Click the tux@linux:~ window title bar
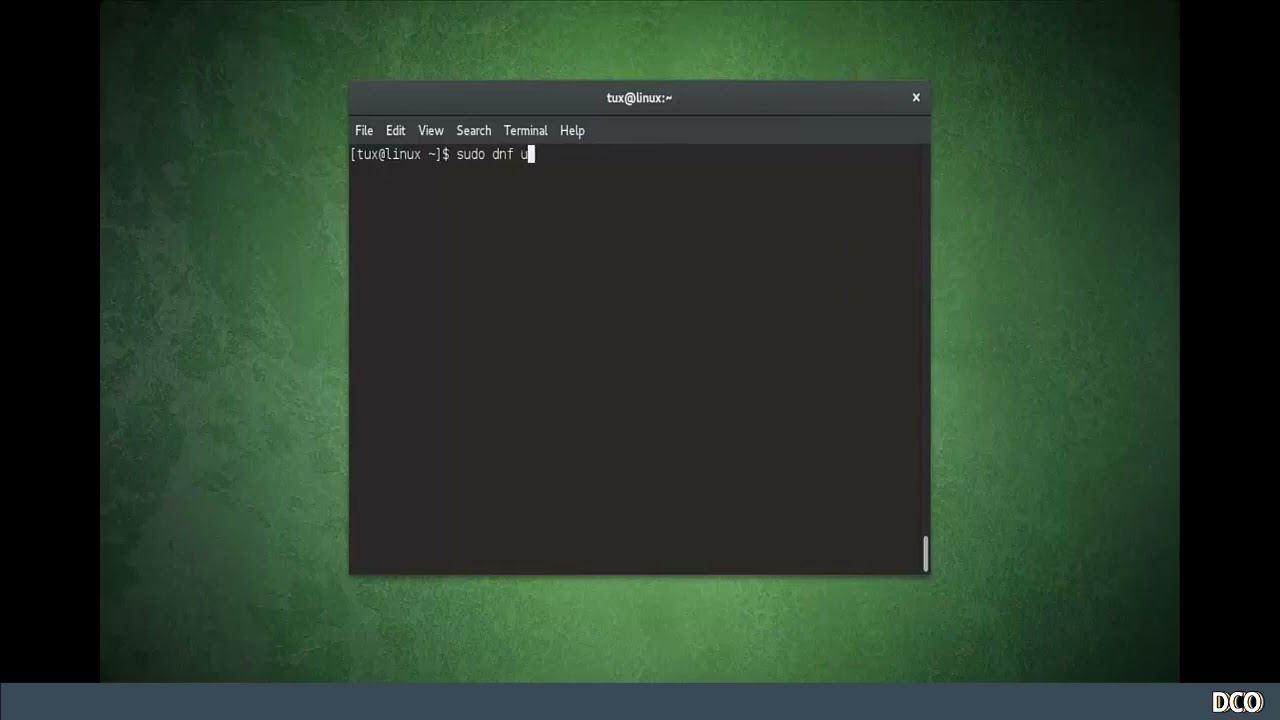Image resolution: width=1280 pixels, height=720 pixels. pyautogui.click(x=640, y=98)
